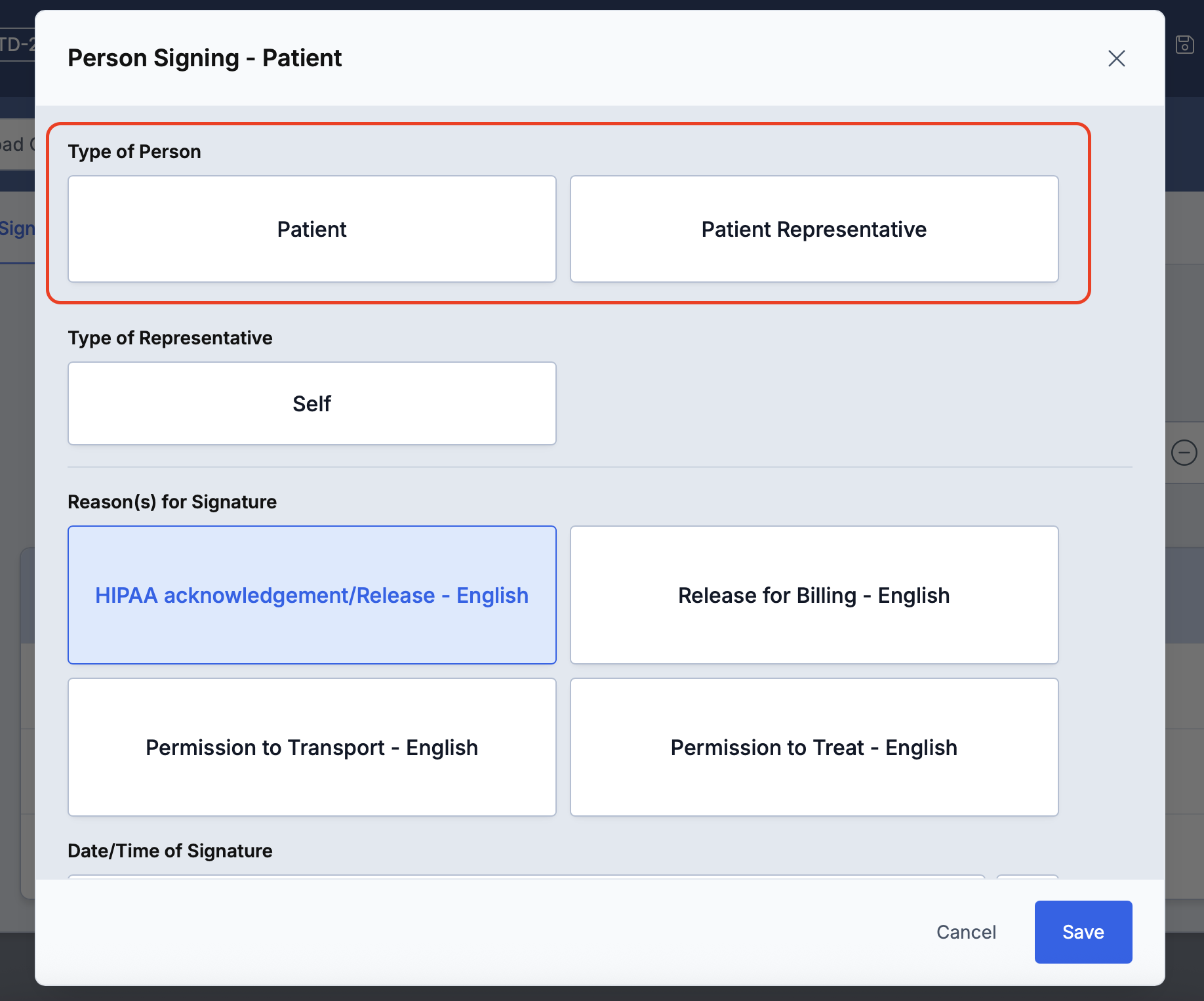Cancel the signature dialog
This screenshot has height=1001, width=1204.
(965, 931)
